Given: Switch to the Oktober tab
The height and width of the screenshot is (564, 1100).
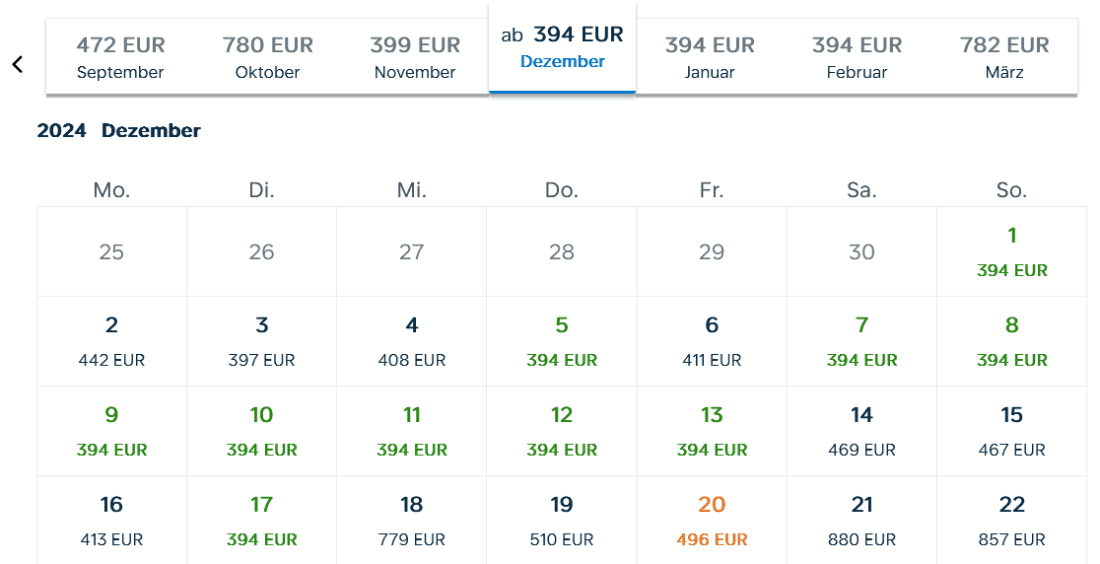Looking at the screenshot, I should point(267,57).
